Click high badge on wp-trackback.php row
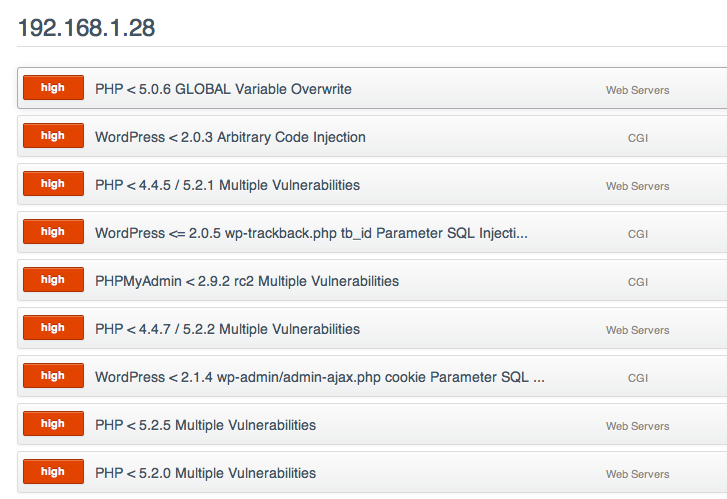 [x=53, y=231]
